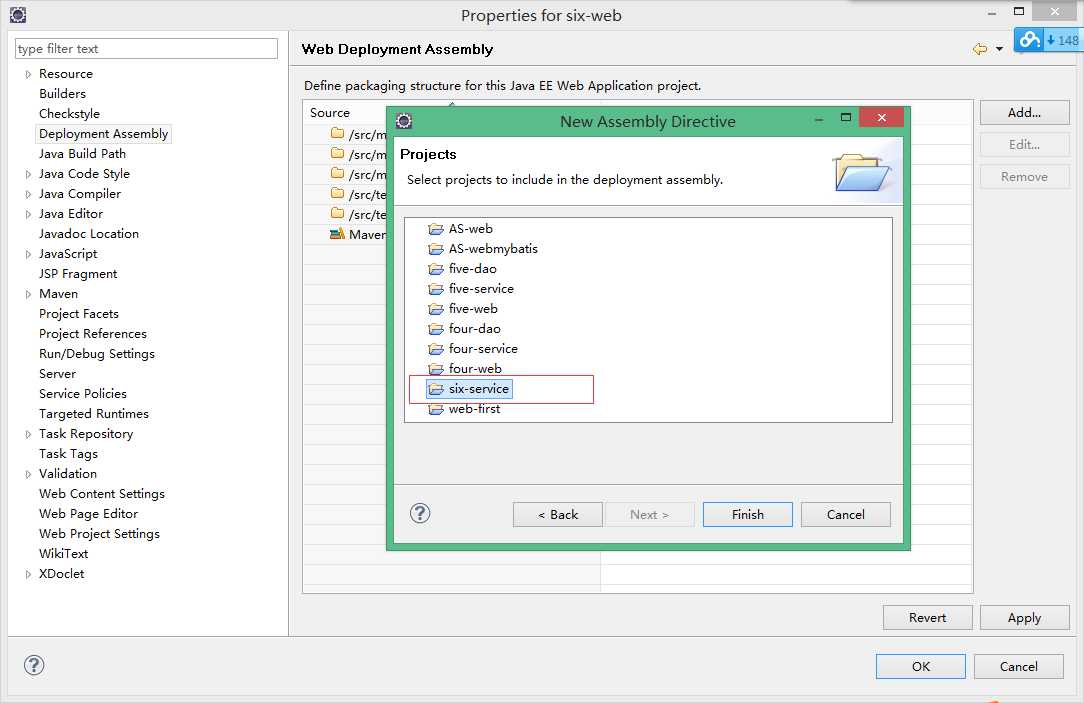Click the Add... button
Image resolution: width=1084 pixels, height=703 pixels.
(x=1025, y=113)
